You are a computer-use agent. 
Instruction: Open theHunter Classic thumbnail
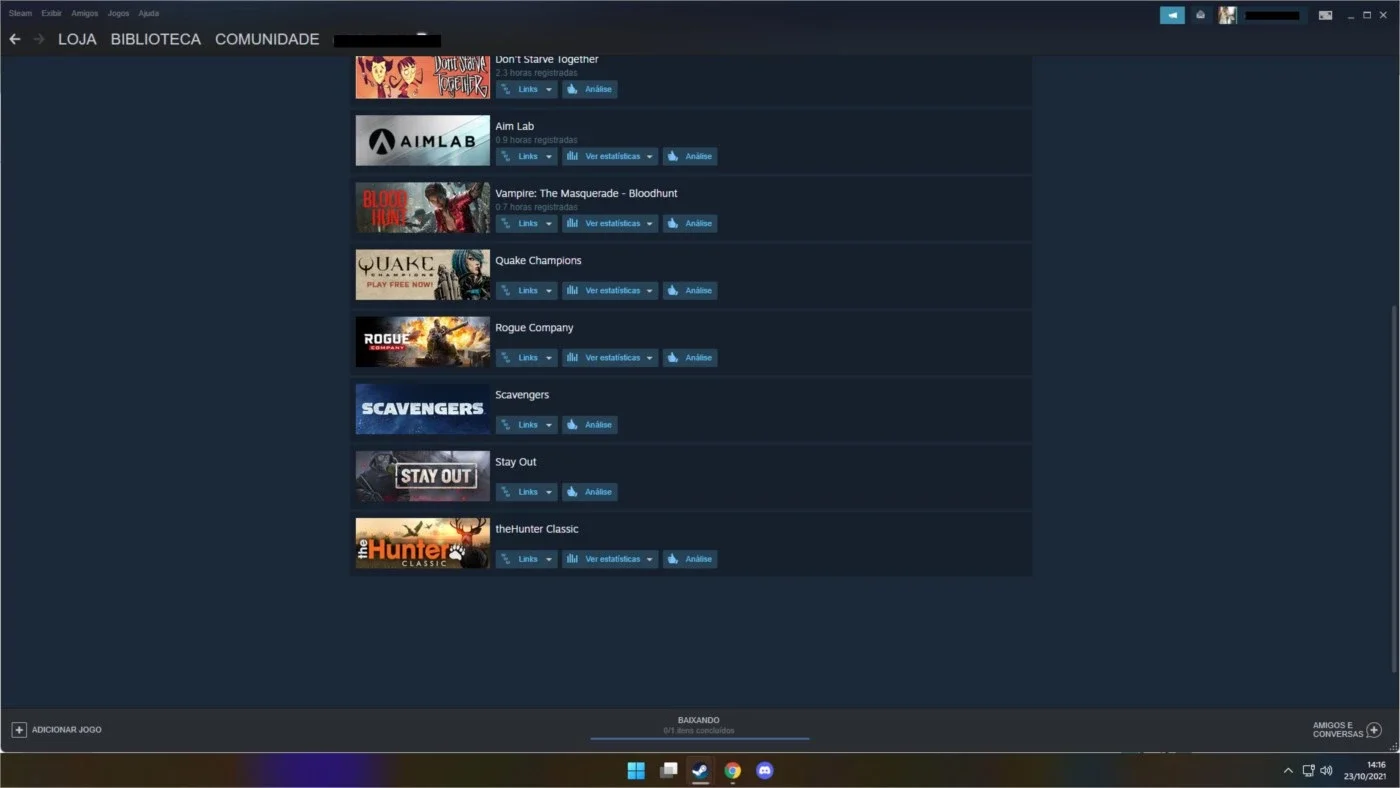(x=423, y=543)
